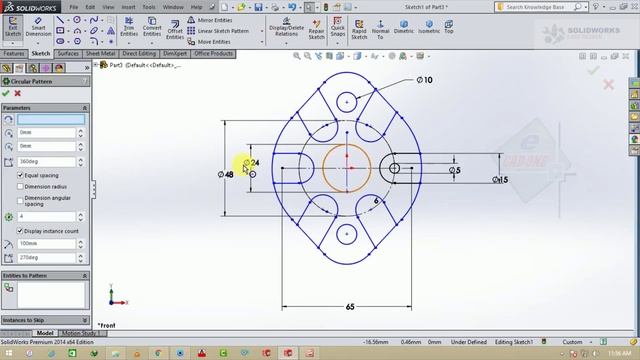This screenshot has width=640, height=360.
Task: Toggle the Display instance count checkbox
Action: click(20, 231)
